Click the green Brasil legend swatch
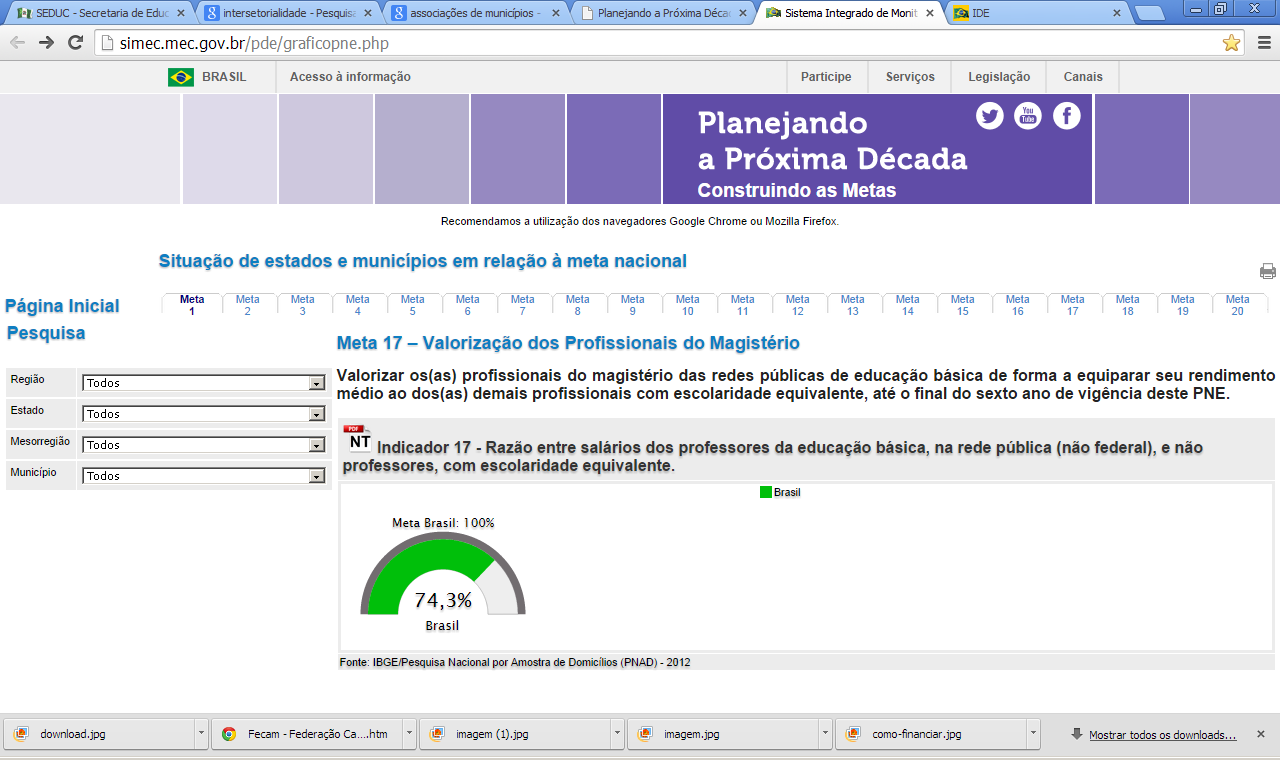This screenshot has width=1280, height=760. 766,492
